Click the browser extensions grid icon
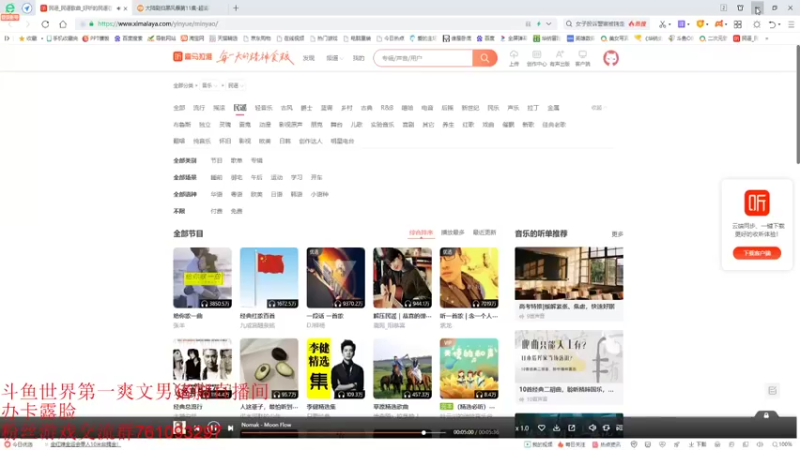Screen dimensions: 800x450 click(x=738, y=24)
